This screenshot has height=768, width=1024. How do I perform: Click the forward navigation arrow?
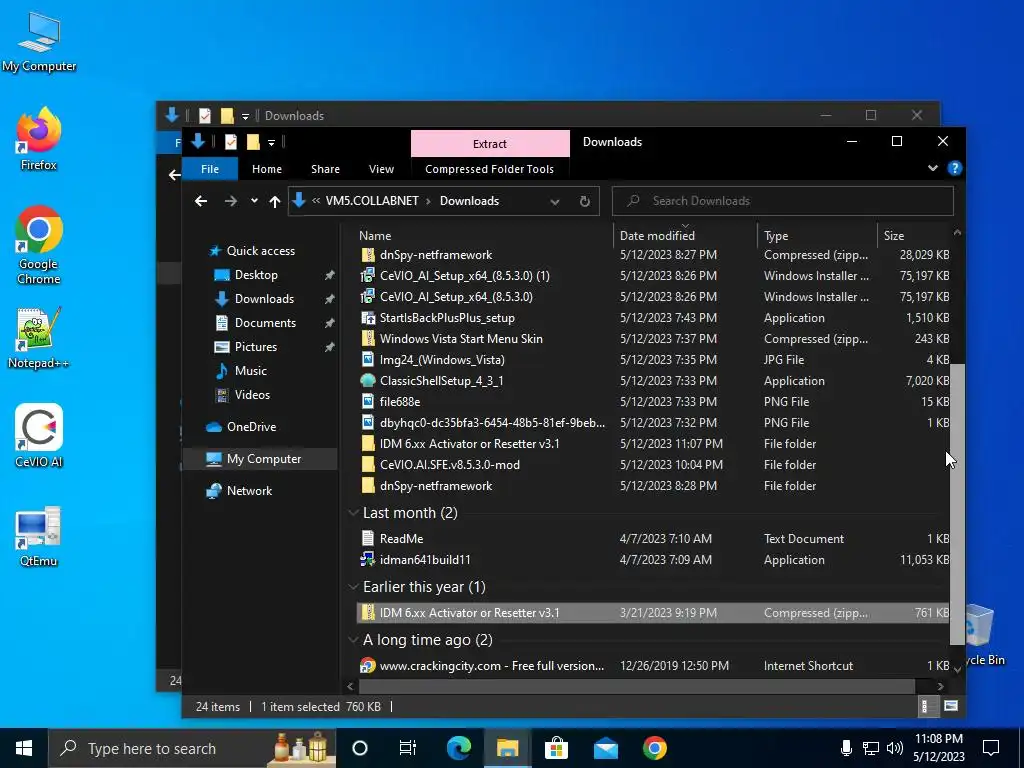(x=231, y=201)
